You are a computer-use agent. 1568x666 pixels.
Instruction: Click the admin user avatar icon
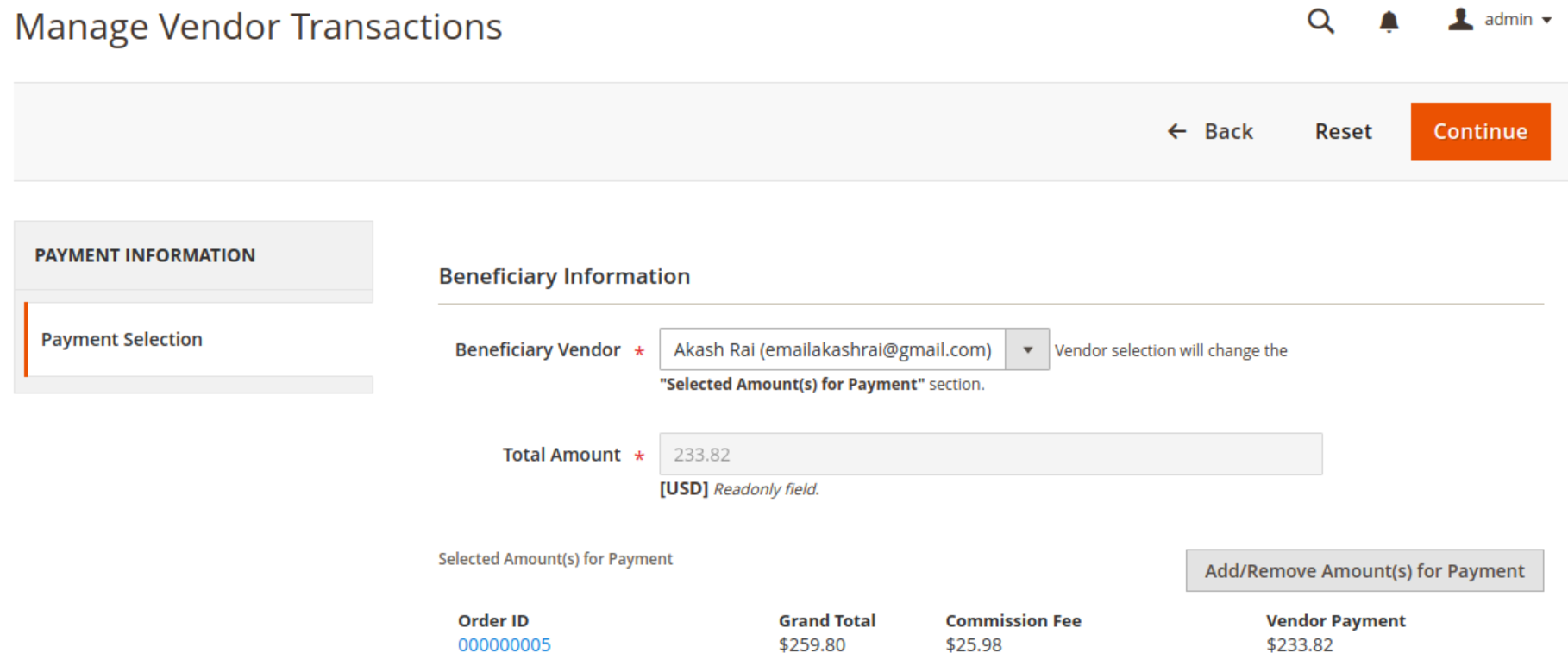coord(1460,20)
